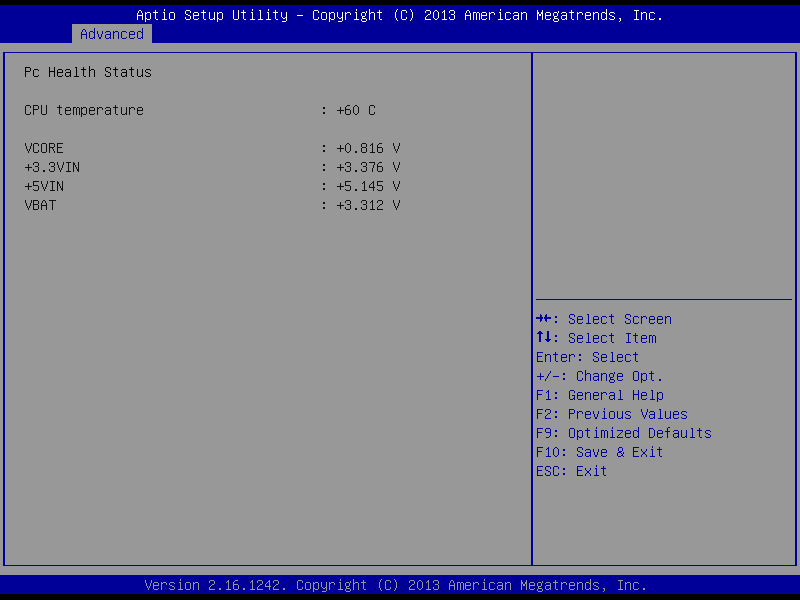The height and width of the screenshot is (600, 800).
Task: Choose F2: Previous Values
Action: tap(611, 414)
